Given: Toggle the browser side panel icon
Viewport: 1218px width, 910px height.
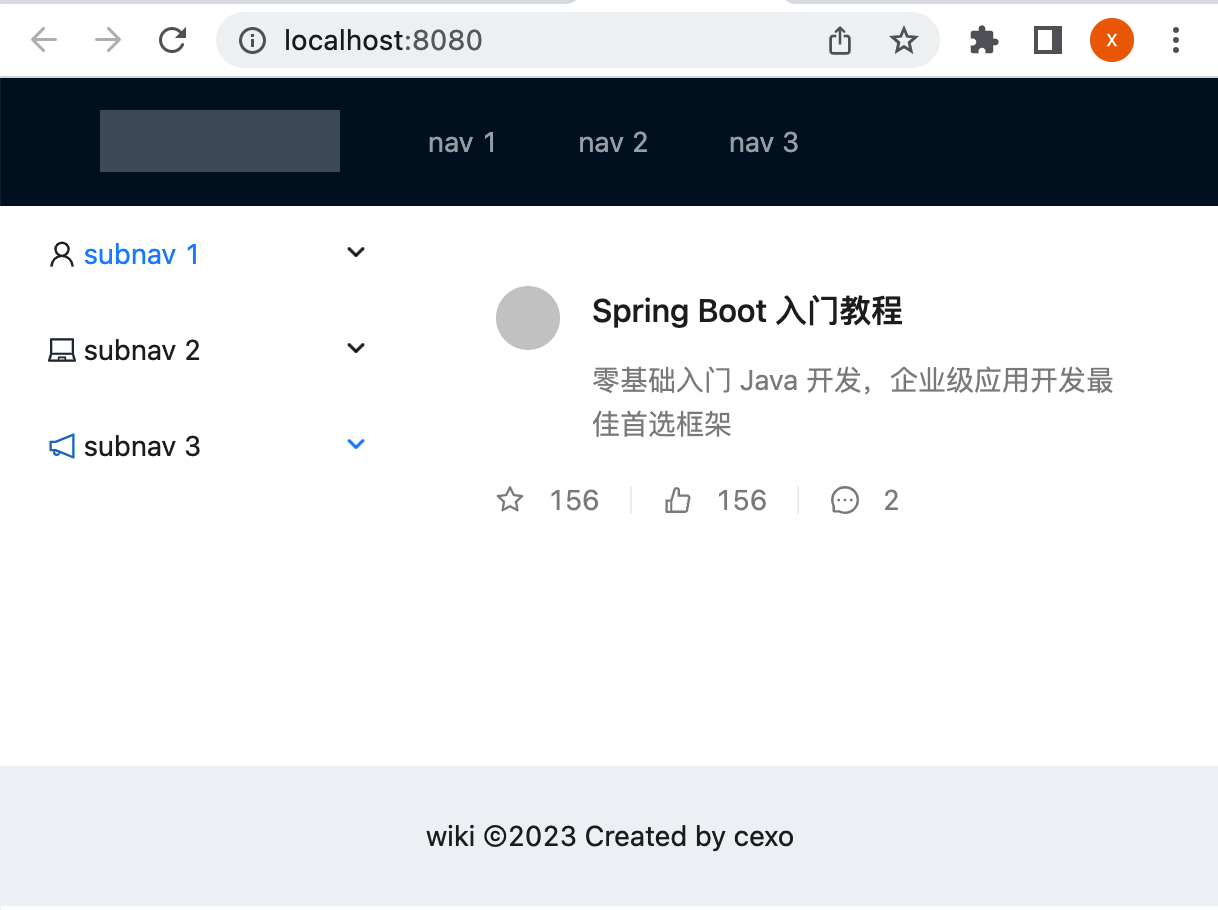Looking at the screenshot, I should click(x=1048, y=40).
